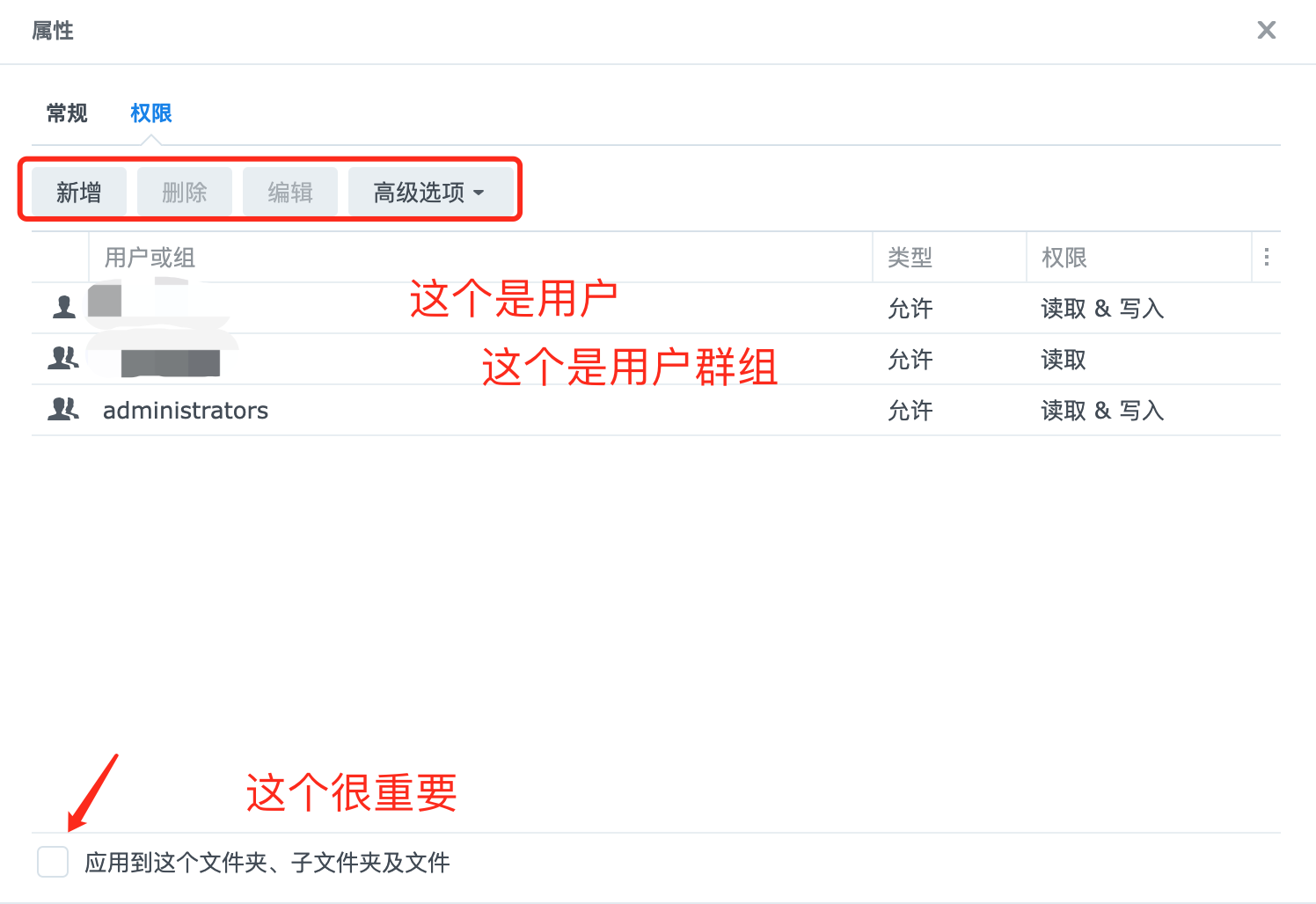Enable apply to this folder, sub-folders and files
The width and height of the screenshot is (1316, 904).
click(53, 862)
